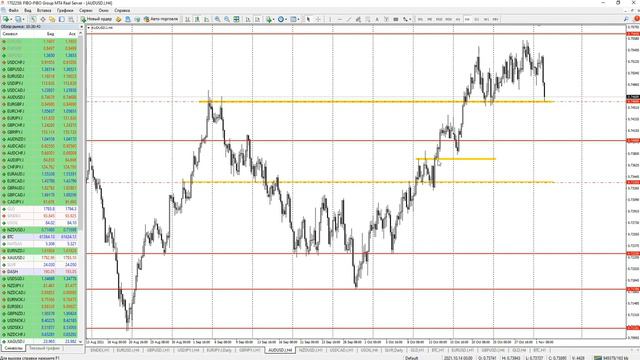The image size is (640, 360).
Task: Select AUDUSD row in Market Watch
Action: point(40,97)
